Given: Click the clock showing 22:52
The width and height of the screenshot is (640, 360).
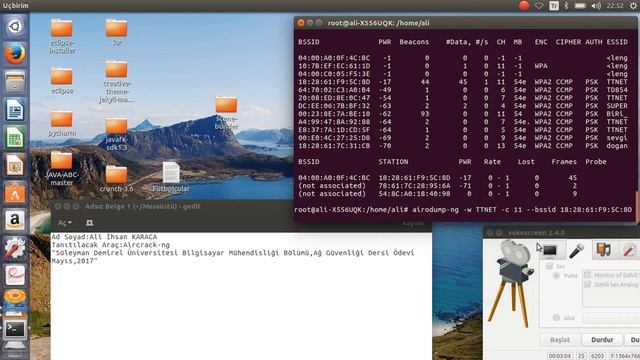Looking at the screenshot, I should (615, 6).
